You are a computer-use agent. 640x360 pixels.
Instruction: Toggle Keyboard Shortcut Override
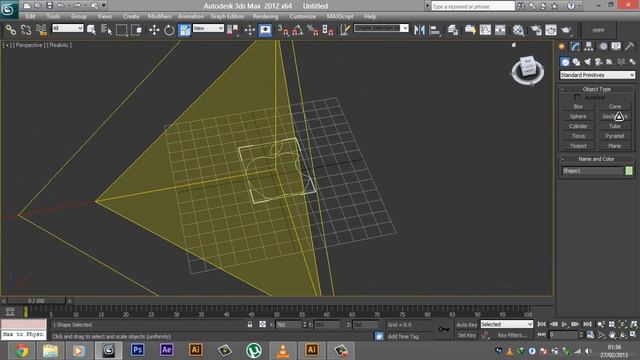coord(265,30)
